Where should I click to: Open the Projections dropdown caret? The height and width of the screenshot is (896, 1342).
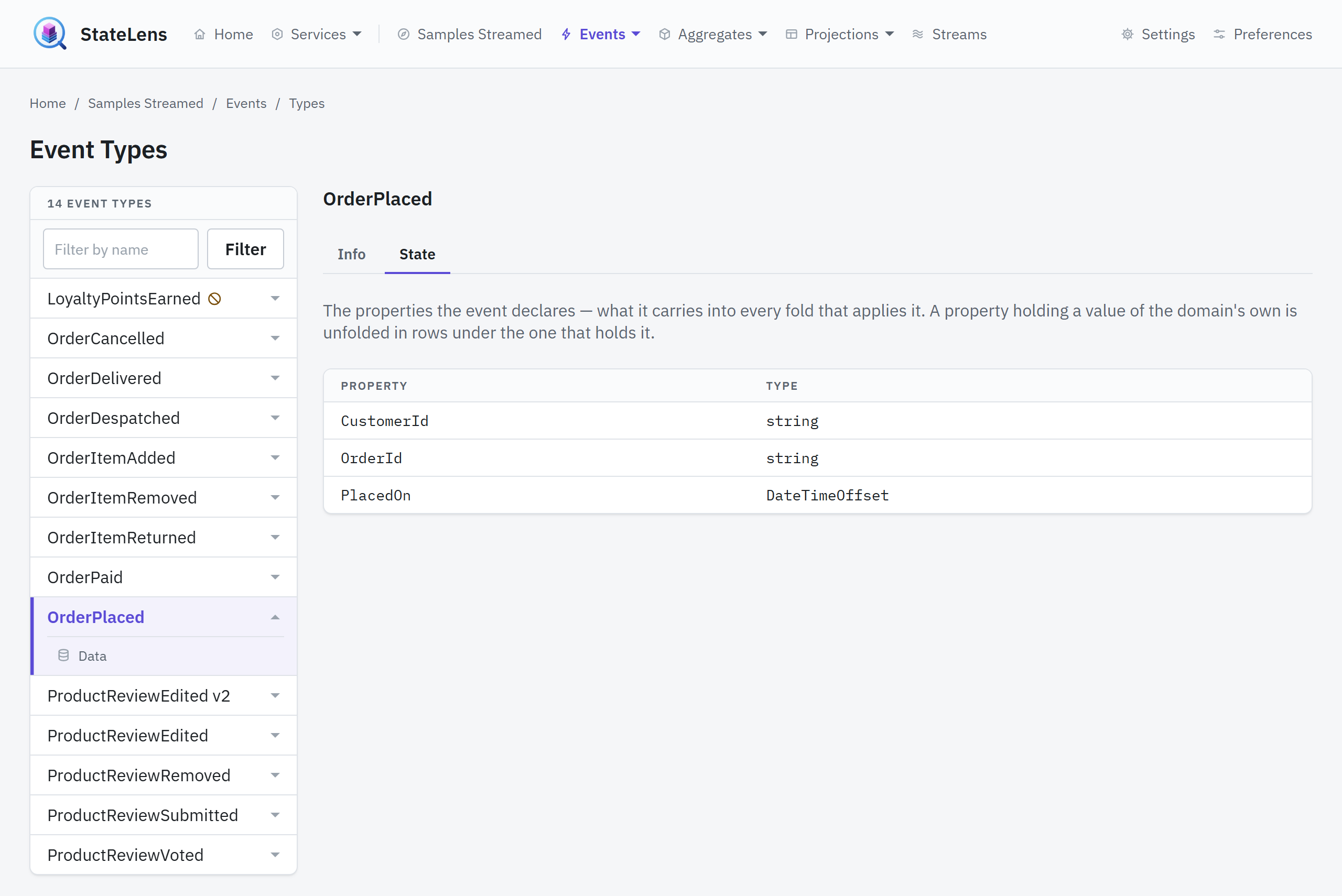(x=889, y=34)
